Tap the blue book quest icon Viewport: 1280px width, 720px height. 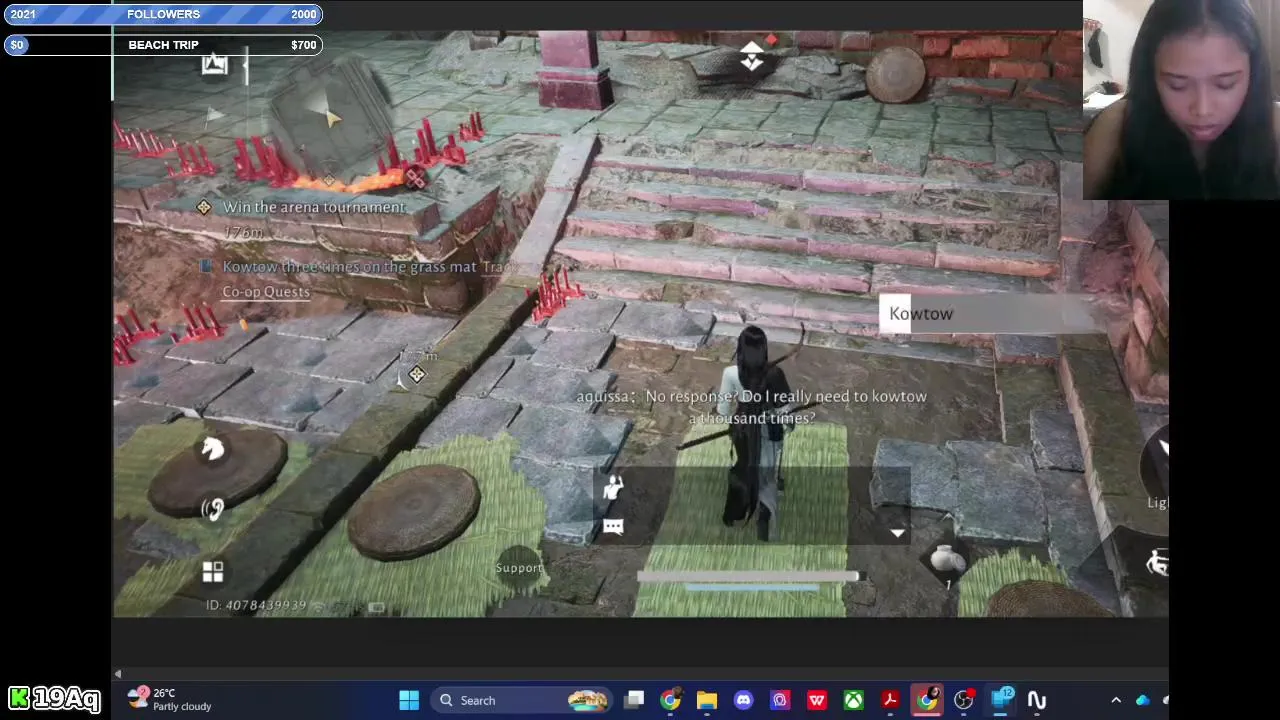pyautogui.click(x=206, y=266)
